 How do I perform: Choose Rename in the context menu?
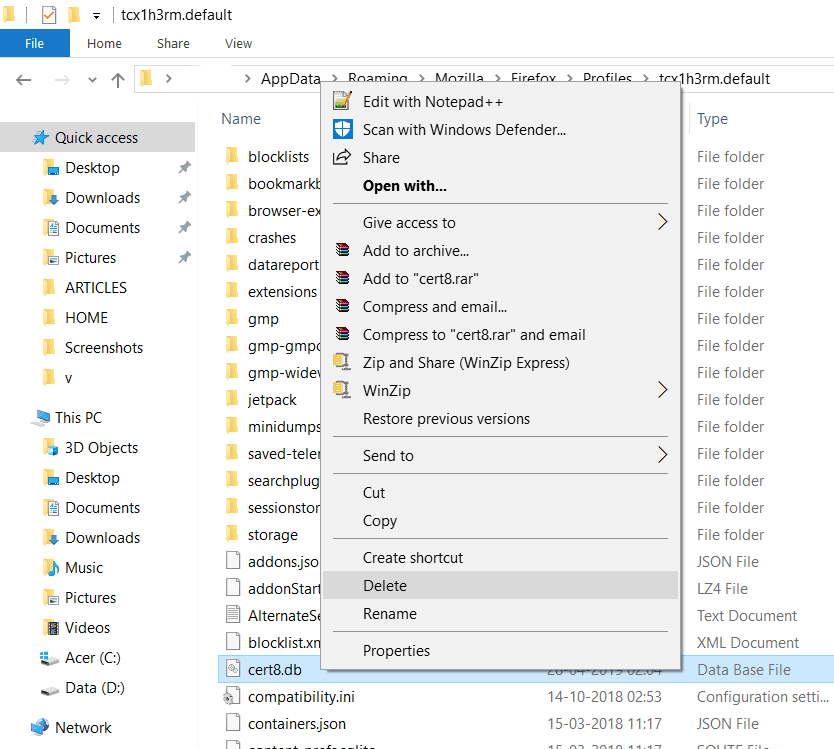(390, 614)
